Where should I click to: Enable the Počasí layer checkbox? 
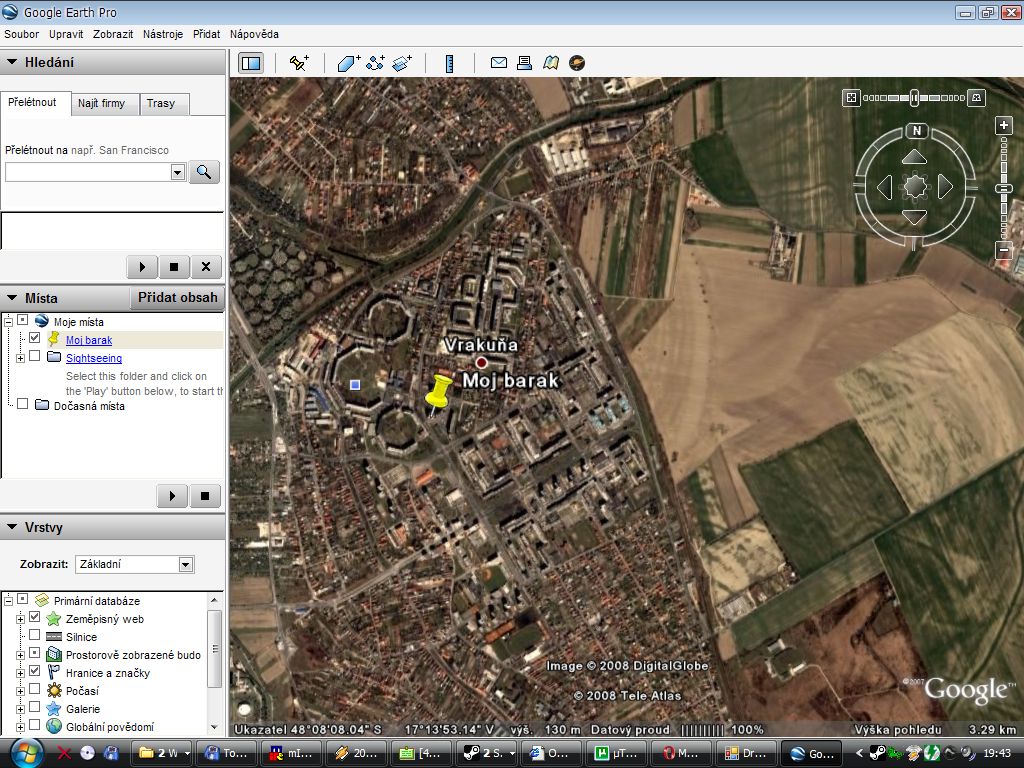pos(35,690)
